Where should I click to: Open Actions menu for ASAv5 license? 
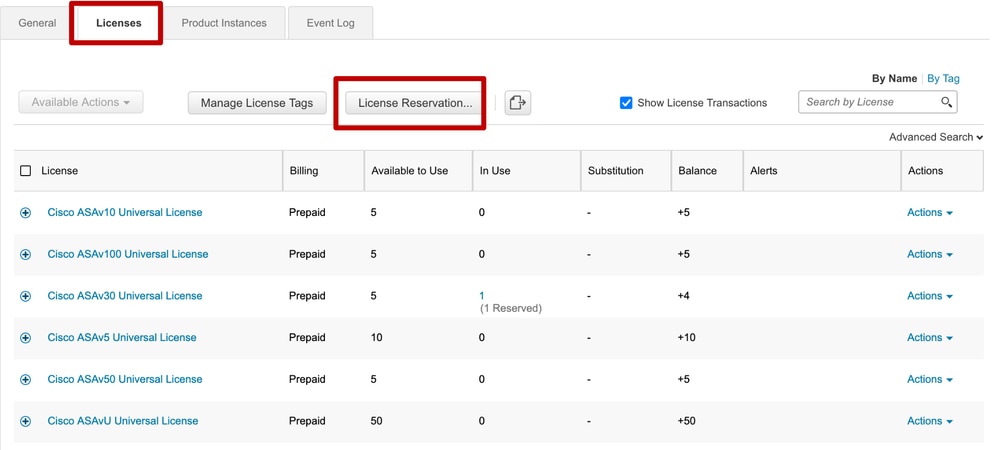(x=930, y=337)
